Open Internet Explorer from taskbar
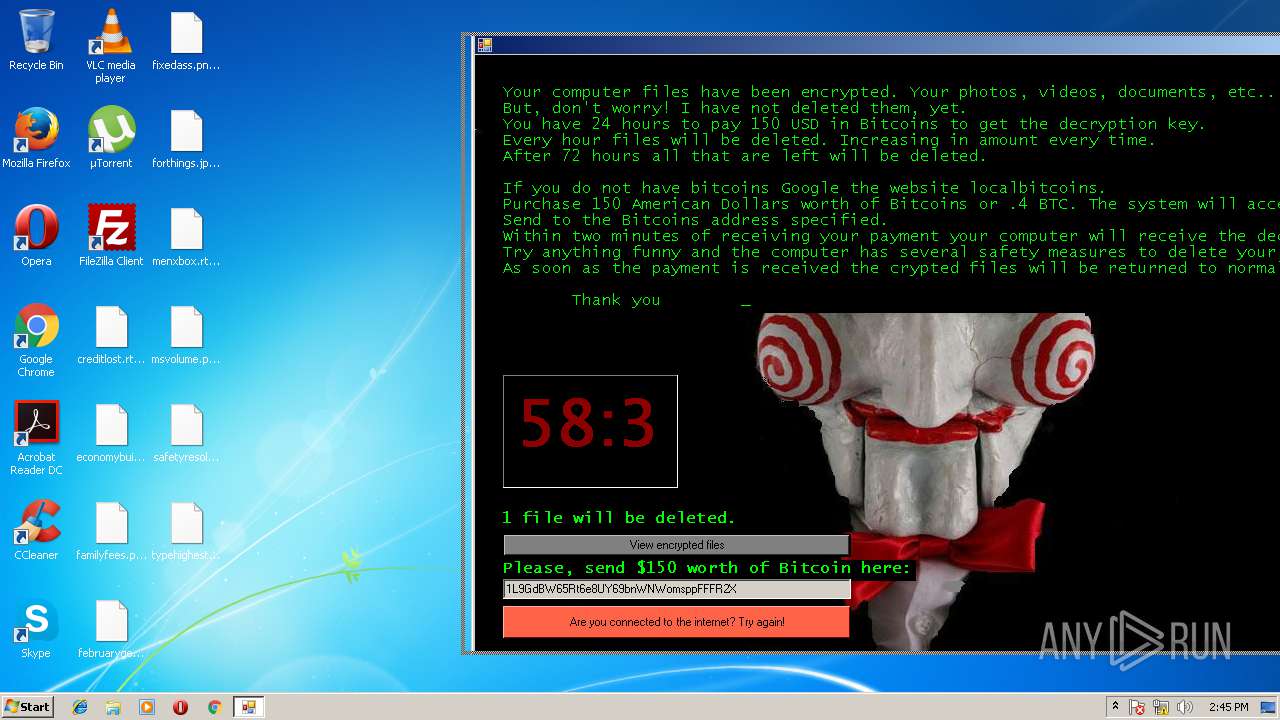The height and width of the screenshot is (720, 1280). coord(80,707)
